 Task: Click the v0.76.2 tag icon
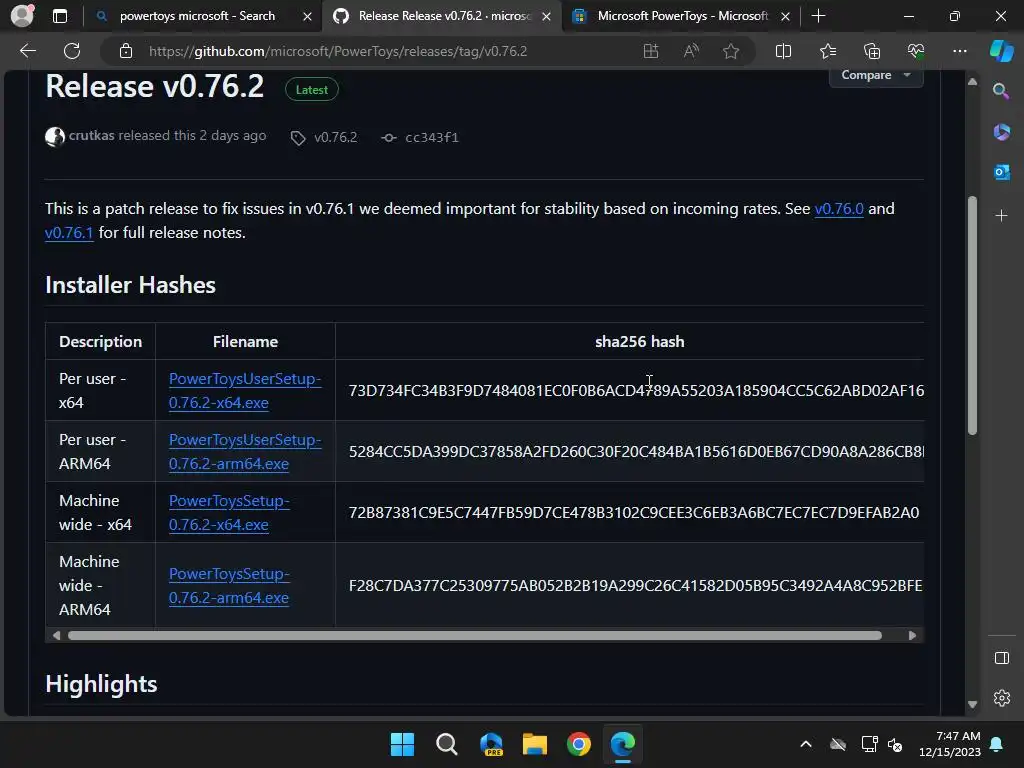point(298,138)
